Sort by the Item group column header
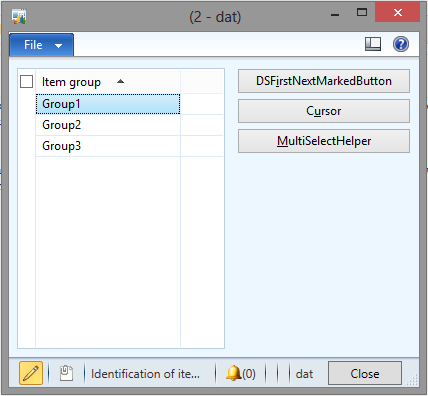Screen dimensions: 428x396 pos(108,82)
